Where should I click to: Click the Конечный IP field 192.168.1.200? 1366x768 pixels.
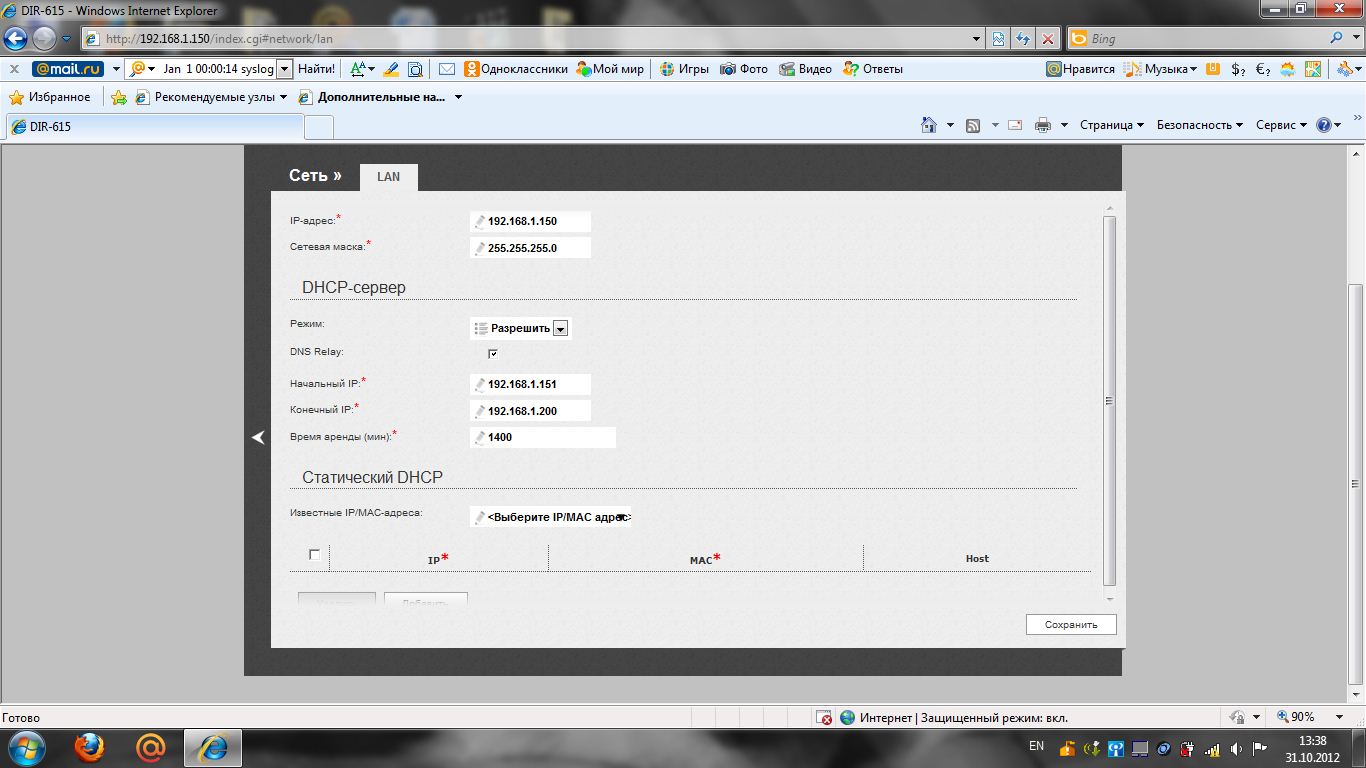530,411
